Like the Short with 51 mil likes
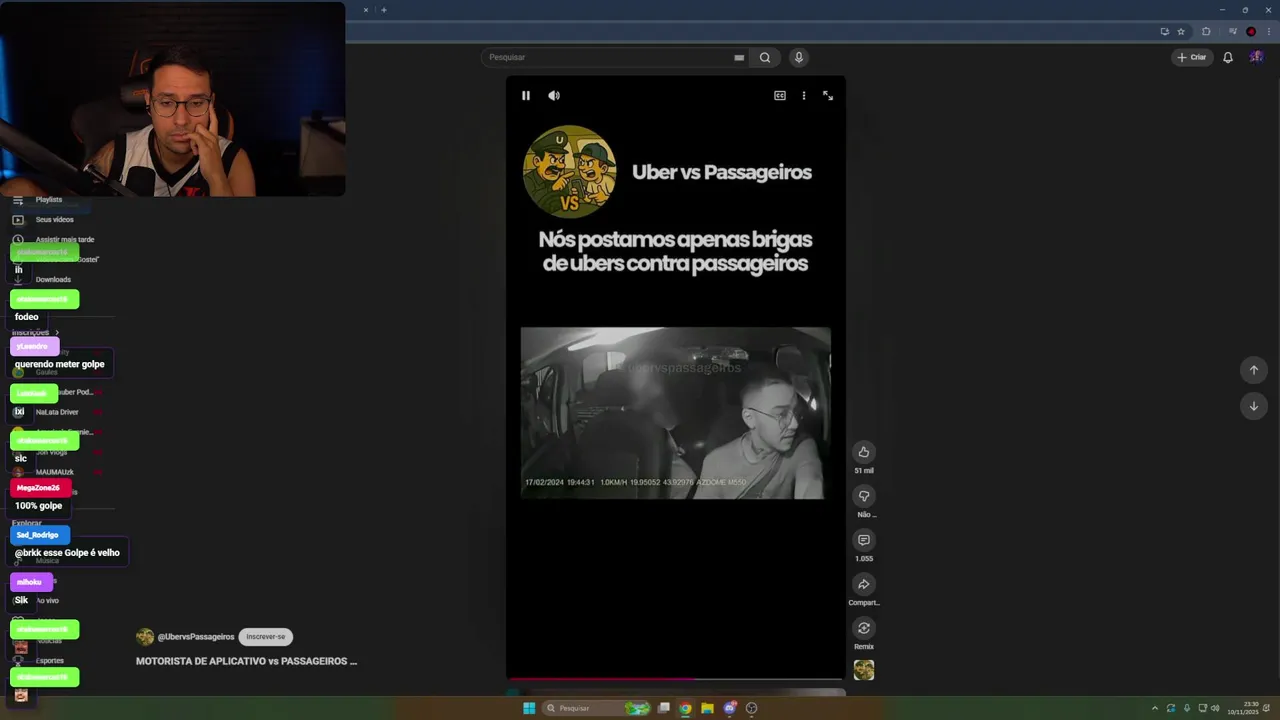The height and width of the screenshot is (720, 1280). (864, 452)
